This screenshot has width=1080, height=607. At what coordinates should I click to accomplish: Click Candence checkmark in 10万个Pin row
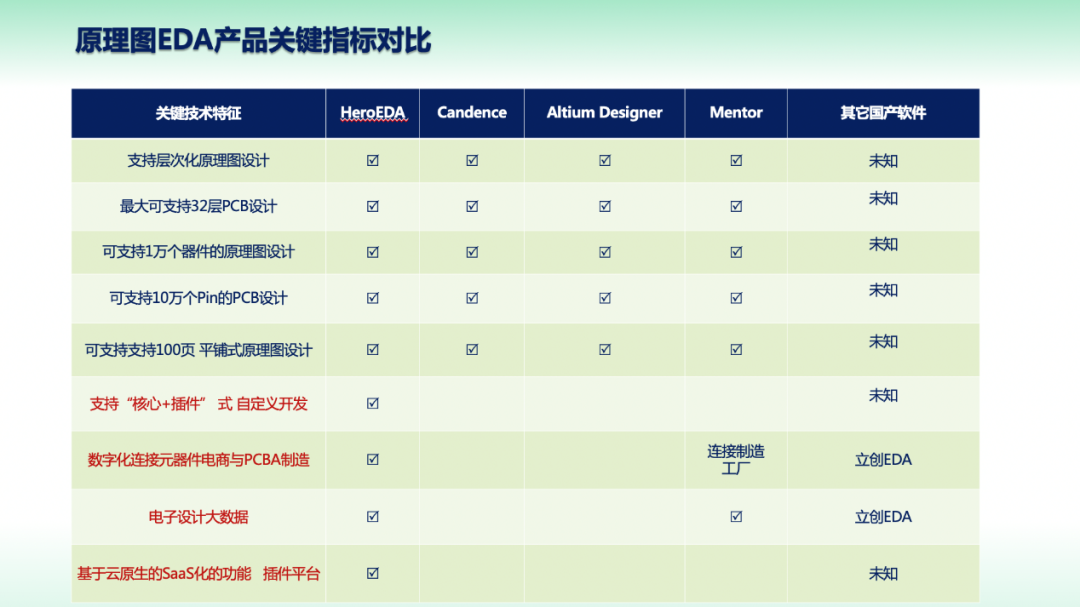pos(472,298)
